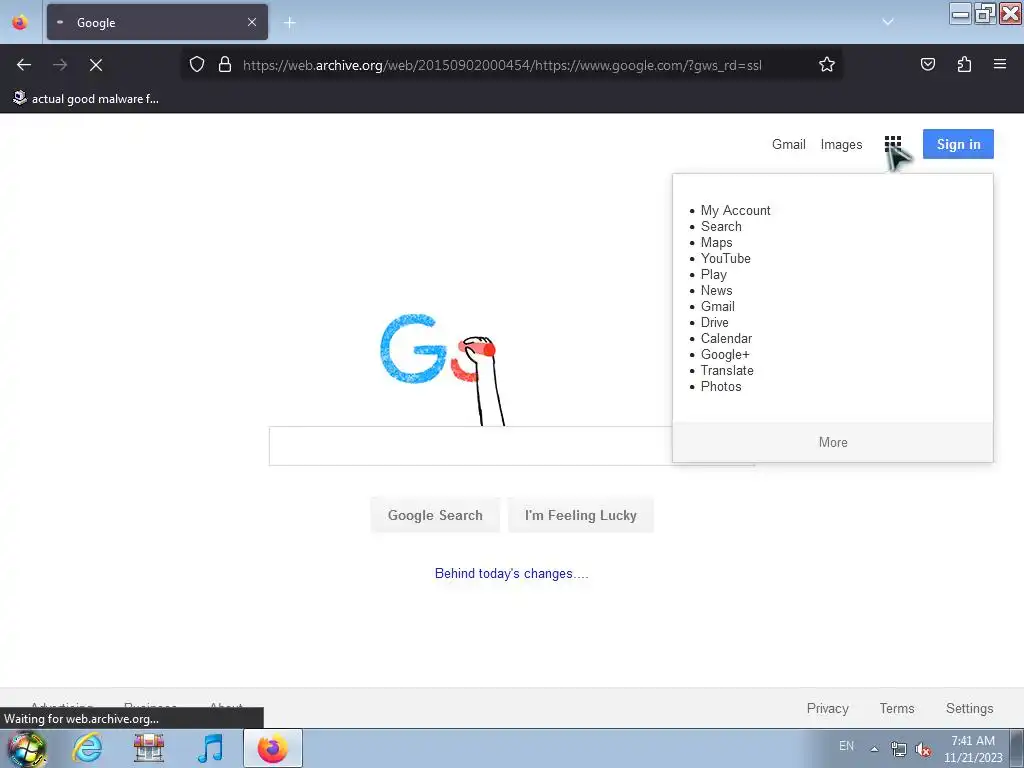Open a new tab with plus button
Screen dimensions: 1024x768
pos(289,23)
